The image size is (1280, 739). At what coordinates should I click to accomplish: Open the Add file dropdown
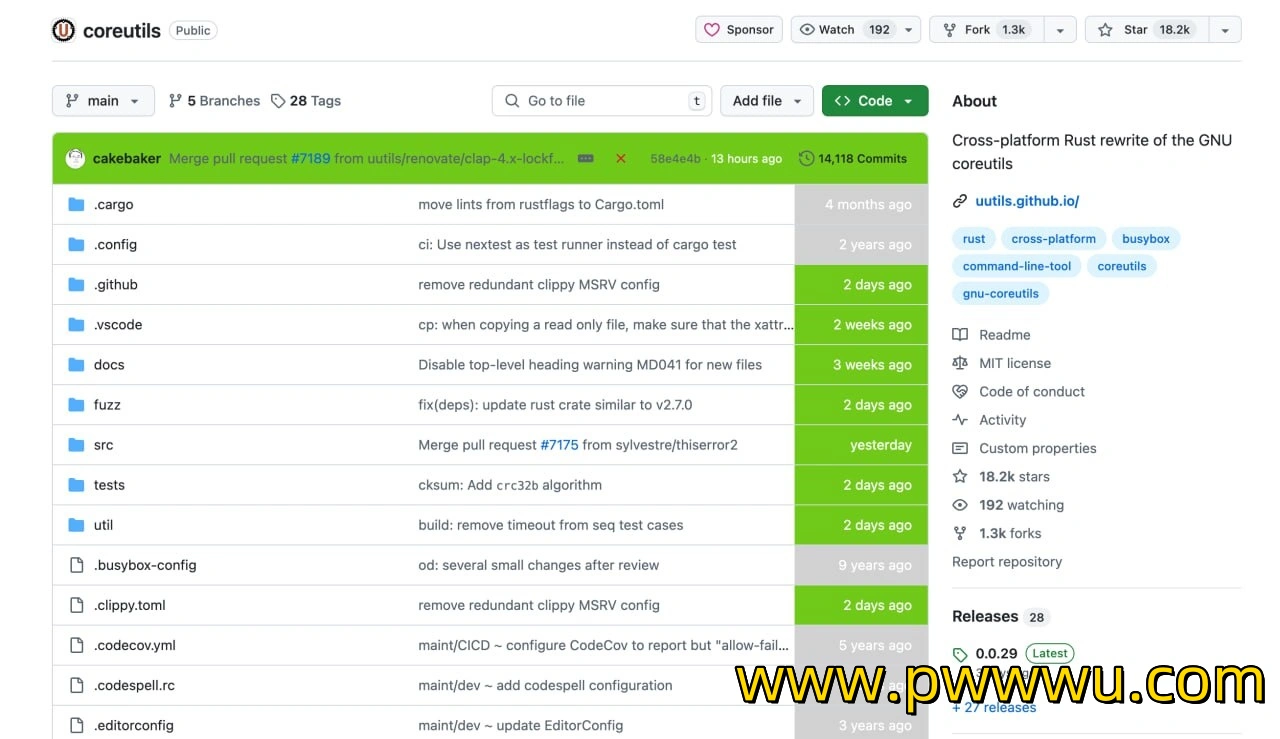tap(766, 101)
